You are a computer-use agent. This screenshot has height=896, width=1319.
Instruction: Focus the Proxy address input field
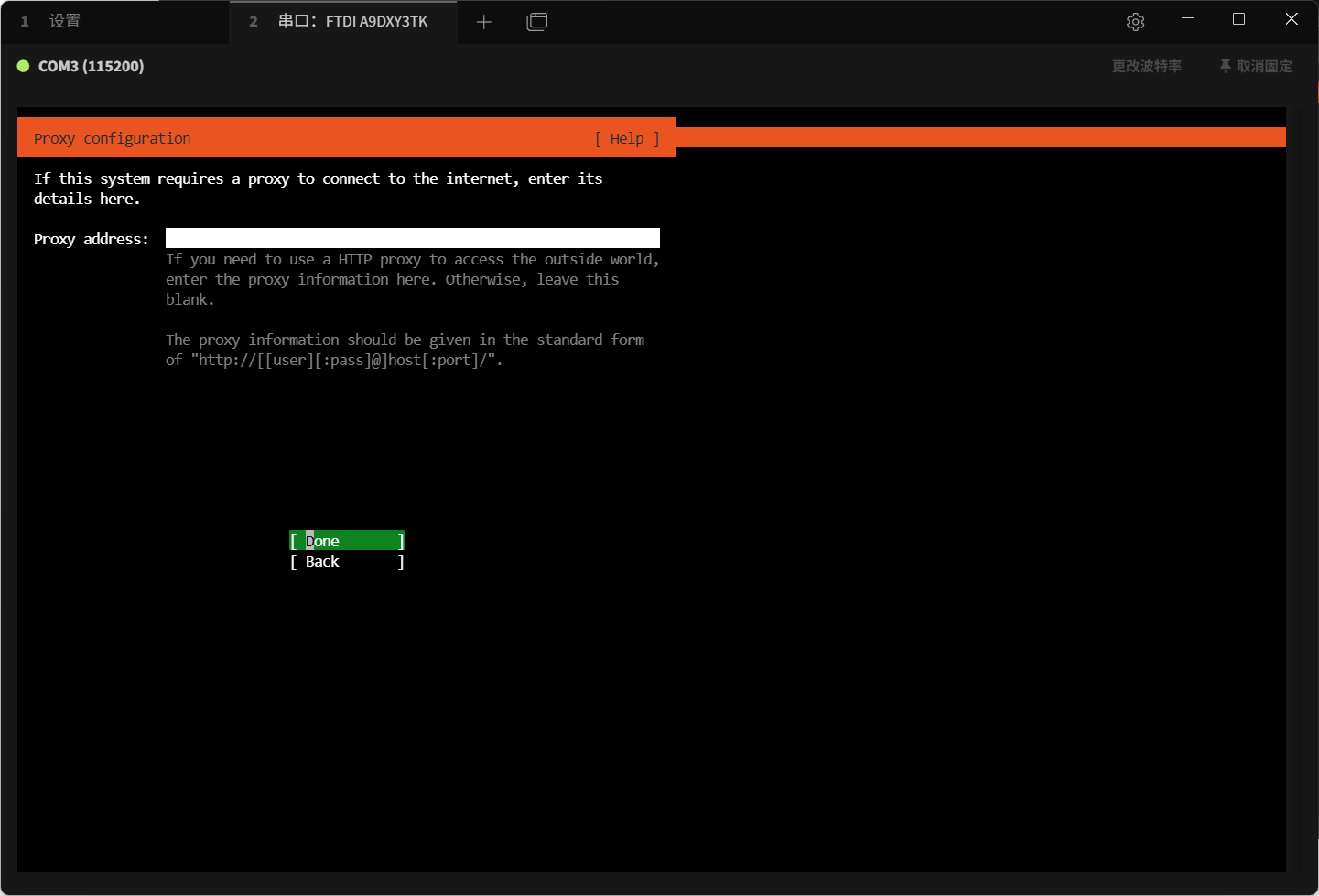(412, 238)
